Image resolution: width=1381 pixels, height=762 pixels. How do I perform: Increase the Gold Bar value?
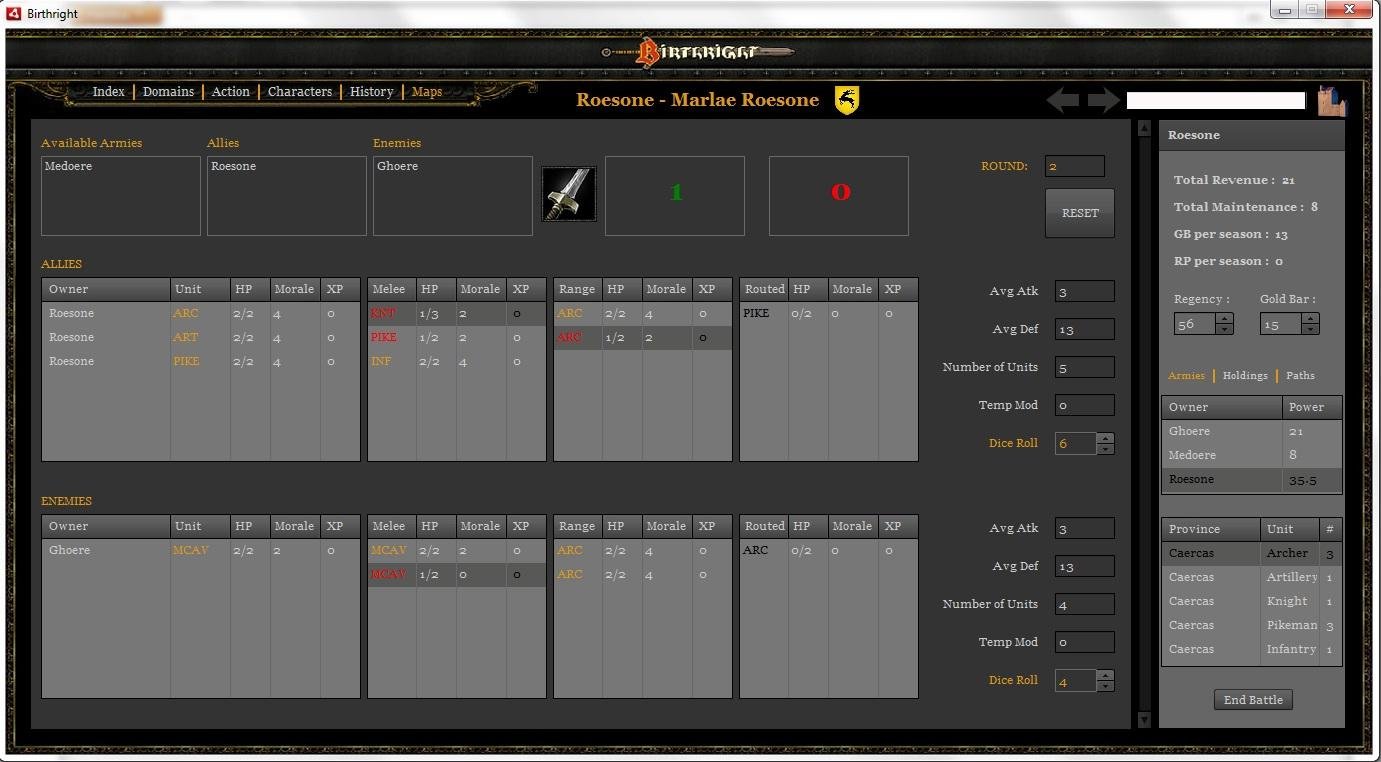click(x=1310, y=319)
